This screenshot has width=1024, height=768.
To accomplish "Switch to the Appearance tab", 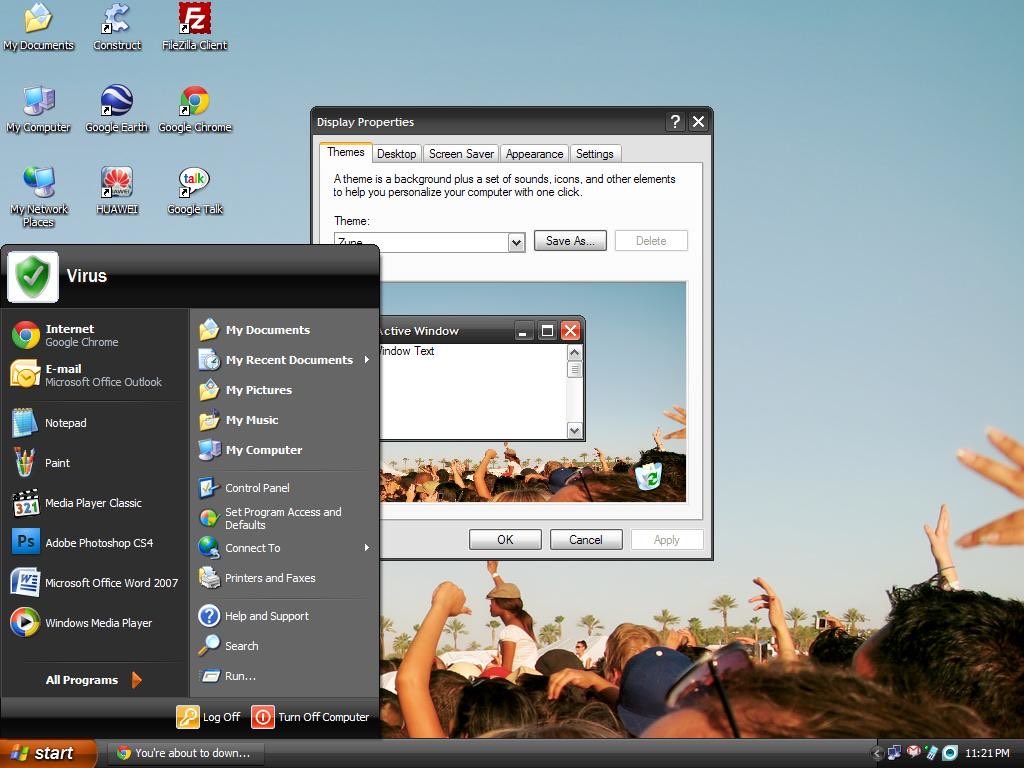I will (534, 153).
